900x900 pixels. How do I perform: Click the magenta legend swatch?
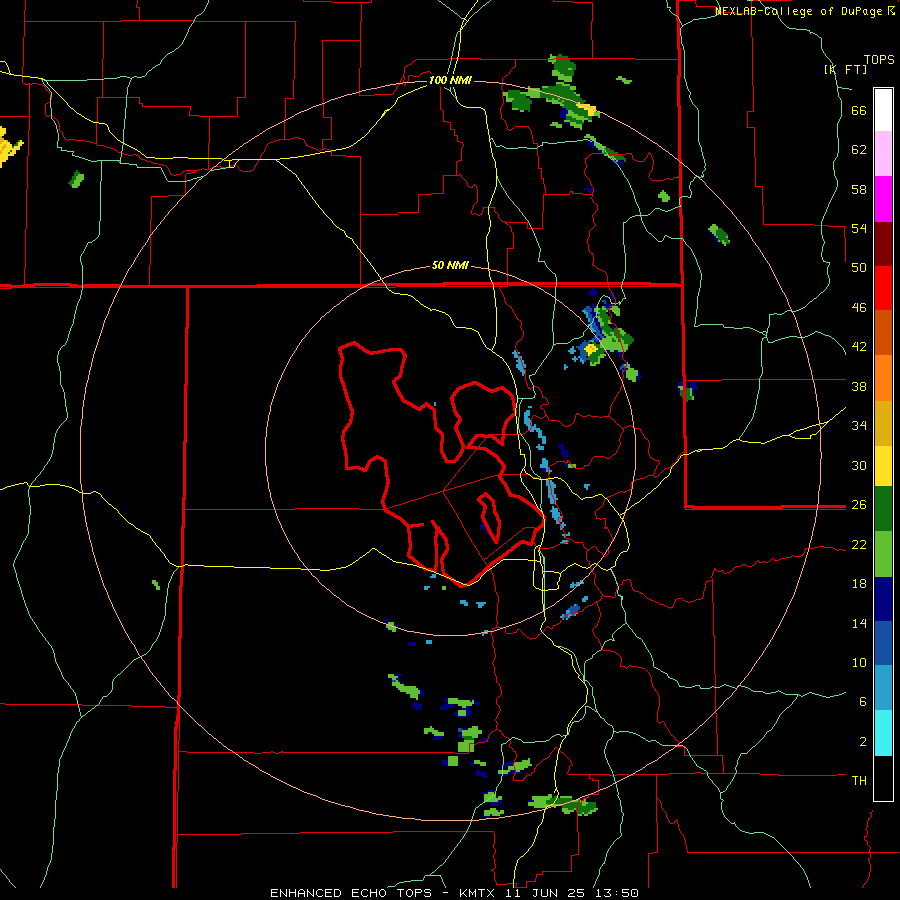pos(883,199)
